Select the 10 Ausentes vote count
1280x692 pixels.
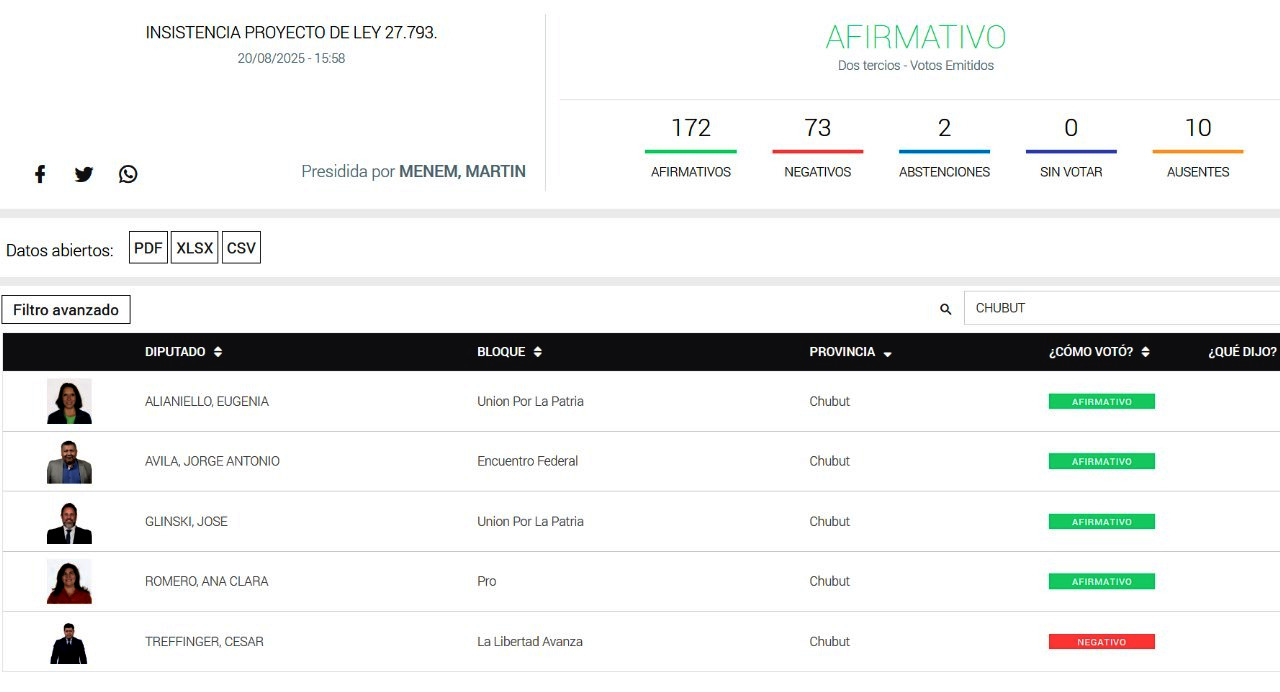click(x=1197, y=128)
